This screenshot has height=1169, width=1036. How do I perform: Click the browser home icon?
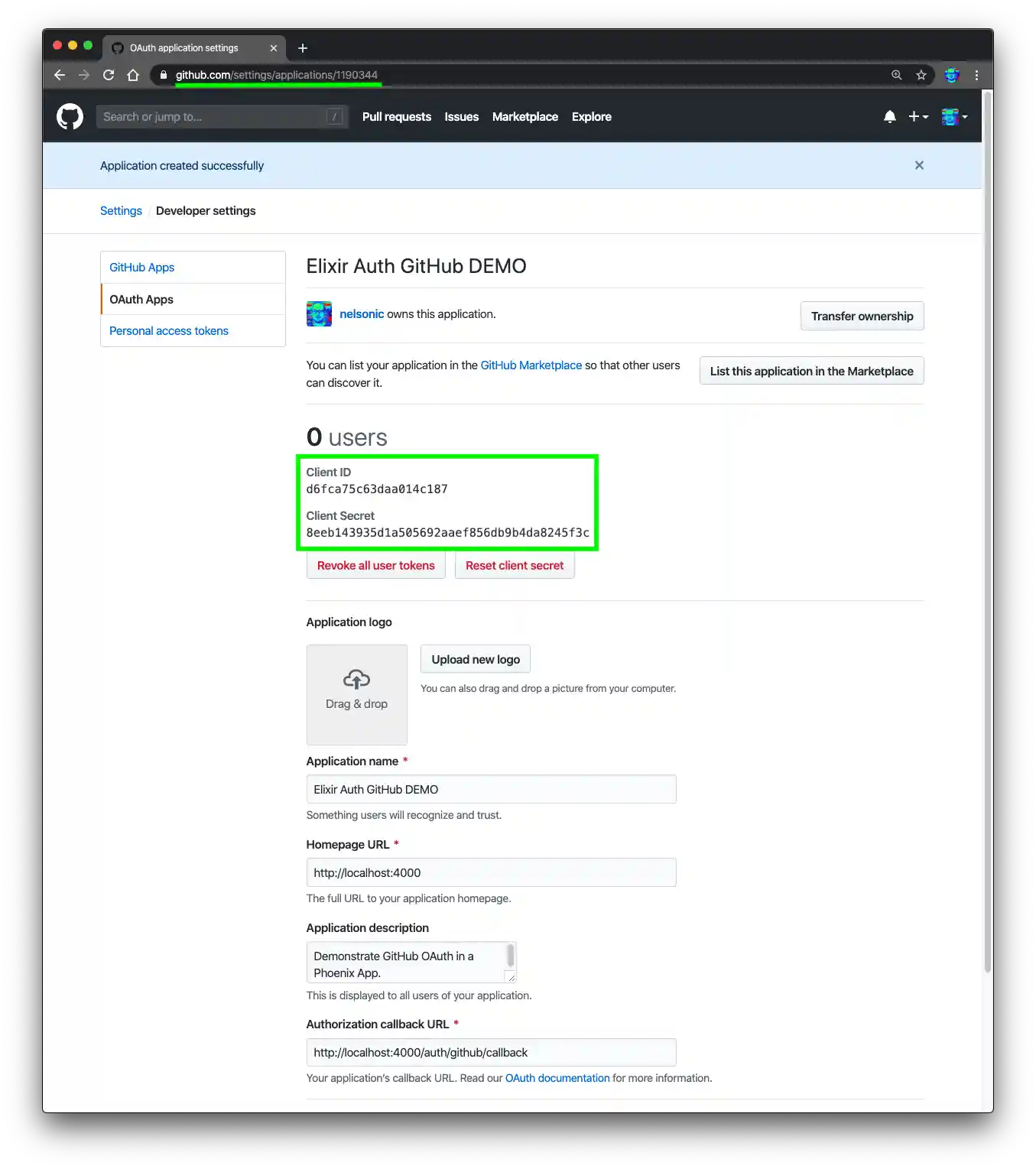click(133, 75)
